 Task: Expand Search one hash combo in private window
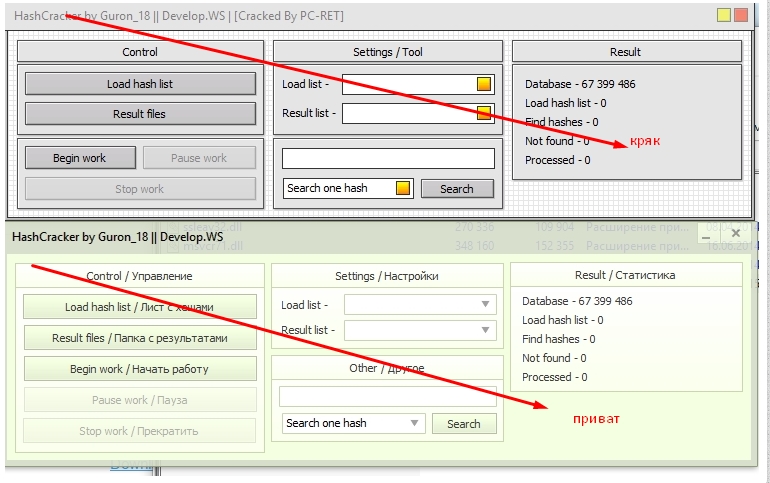tap(414, 423)
